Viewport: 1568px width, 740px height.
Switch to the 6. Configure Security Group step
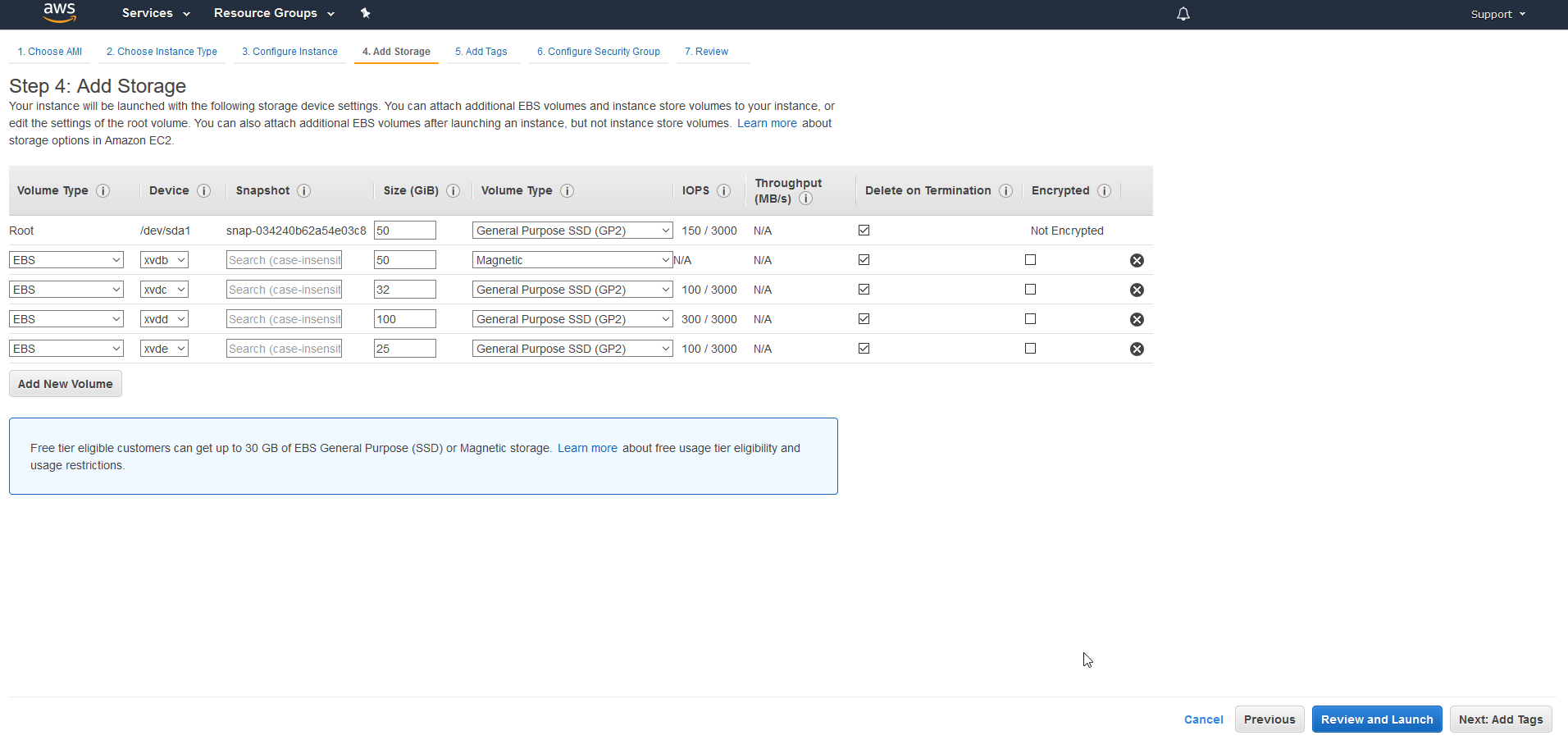pyautogui.click(x=598, y=51)
